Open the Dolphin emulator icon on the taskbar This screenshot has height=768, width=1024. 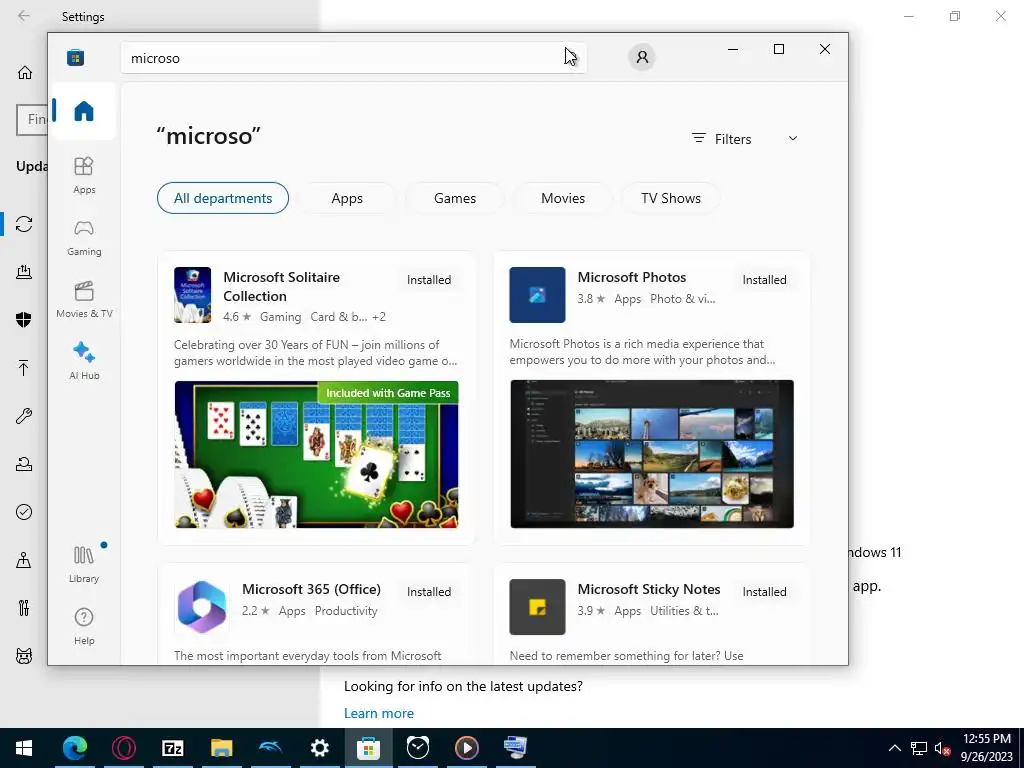pos(270,748)
